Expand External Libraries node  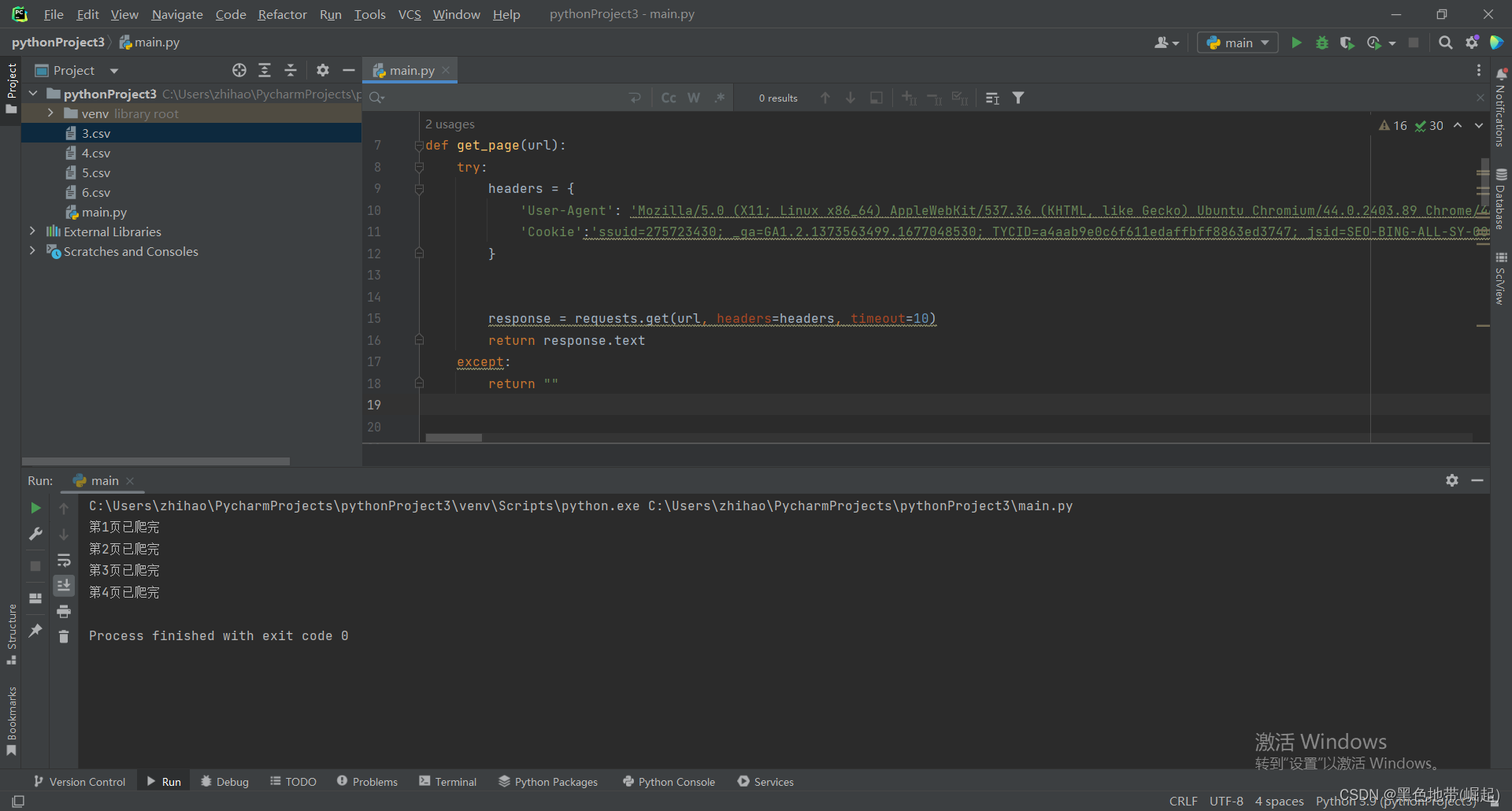coord(32,231)
